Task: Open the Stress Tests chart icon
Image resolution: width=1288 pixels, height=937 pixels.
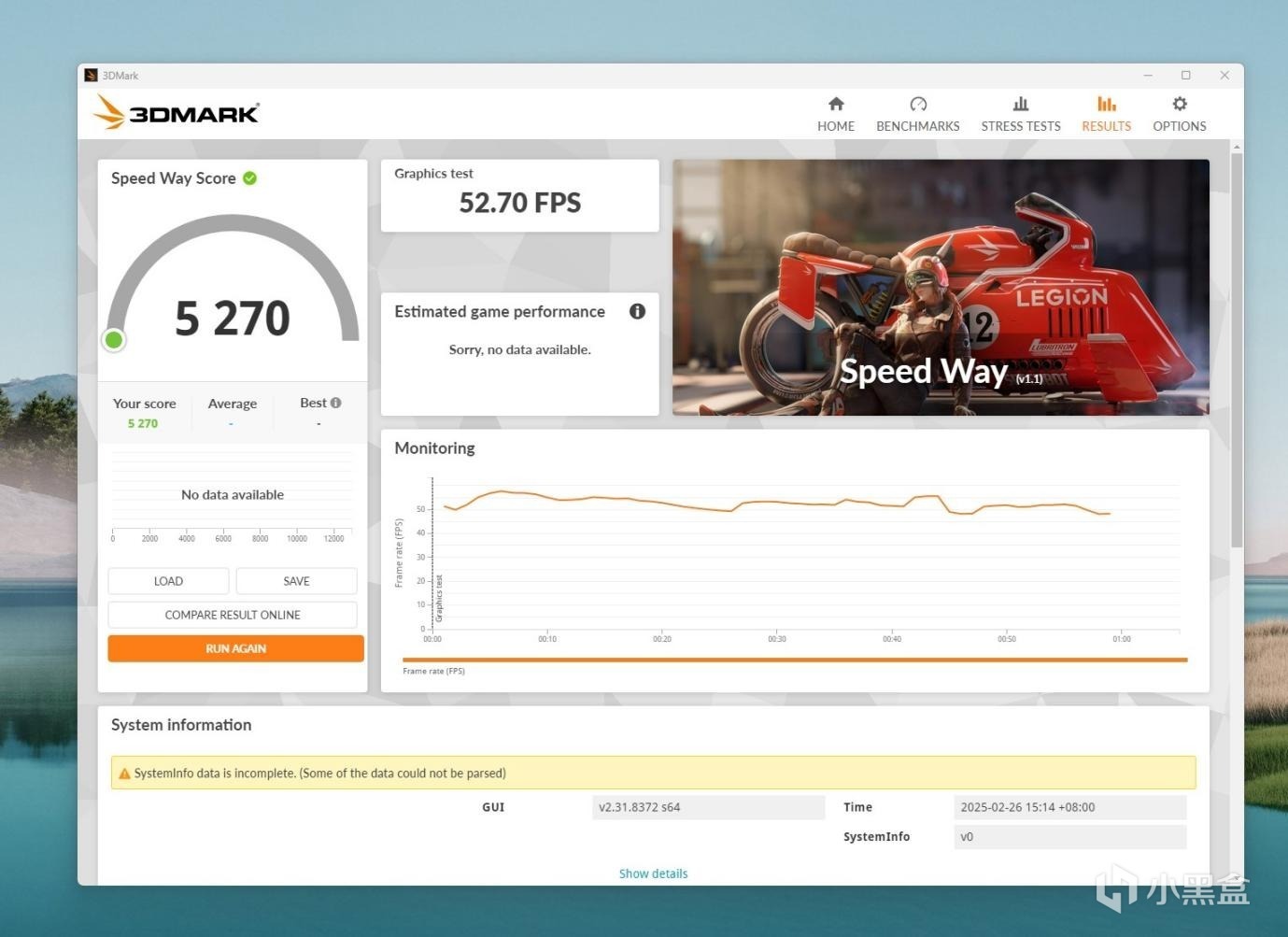Action: (1021, 104)
